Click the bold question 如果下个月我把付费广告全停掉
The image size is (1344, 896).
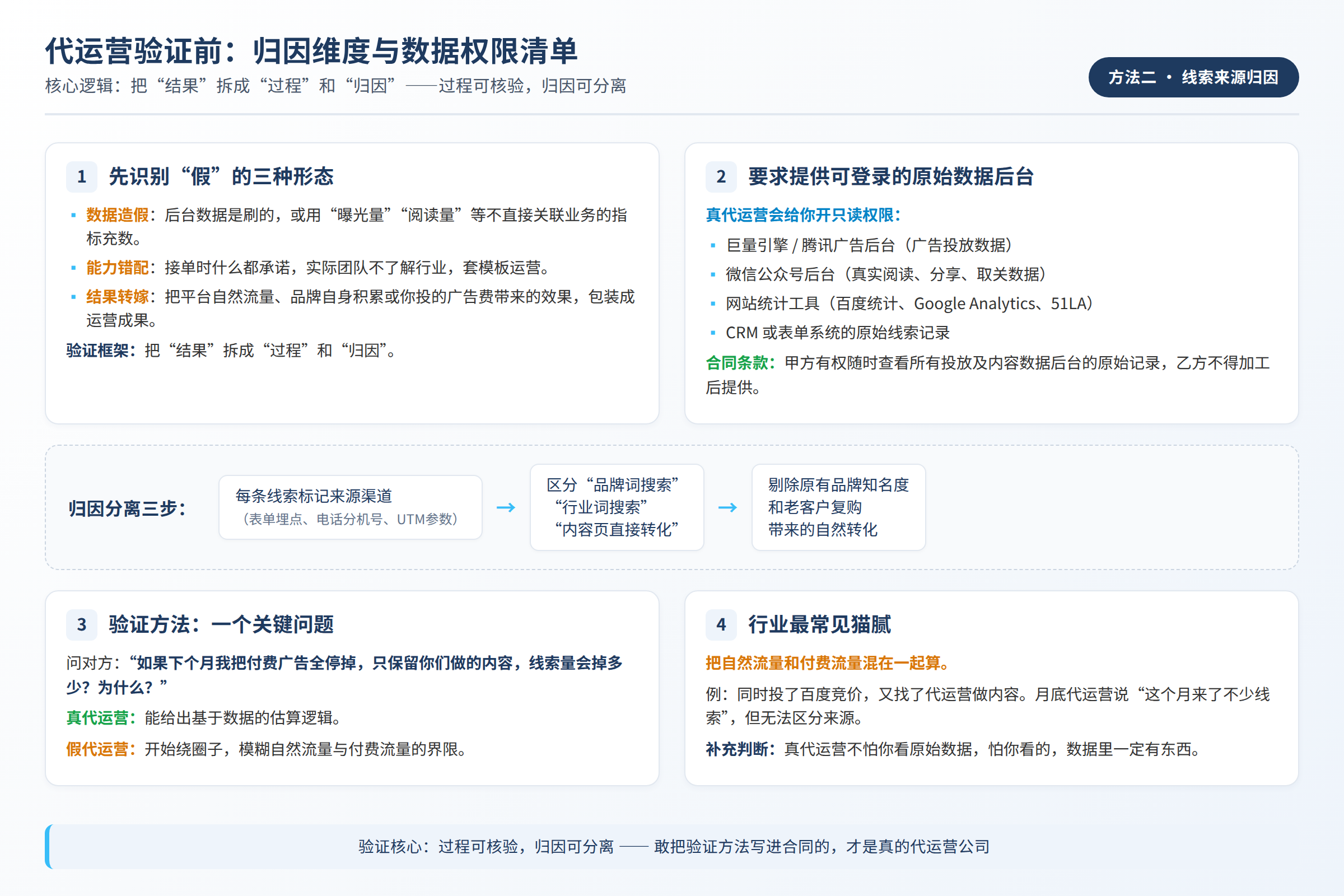pyautogui.click(x=344, y=675)
